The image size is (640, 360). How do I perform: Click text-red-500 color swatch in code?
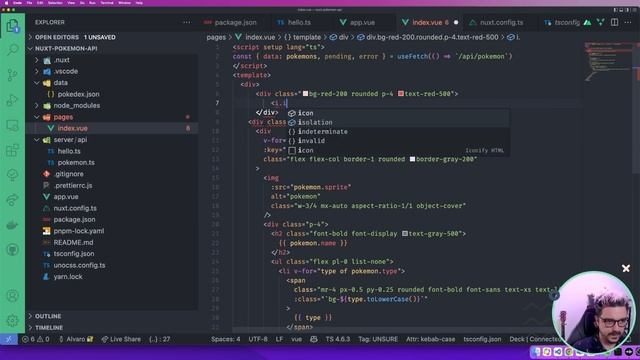(x=400, y=94)
